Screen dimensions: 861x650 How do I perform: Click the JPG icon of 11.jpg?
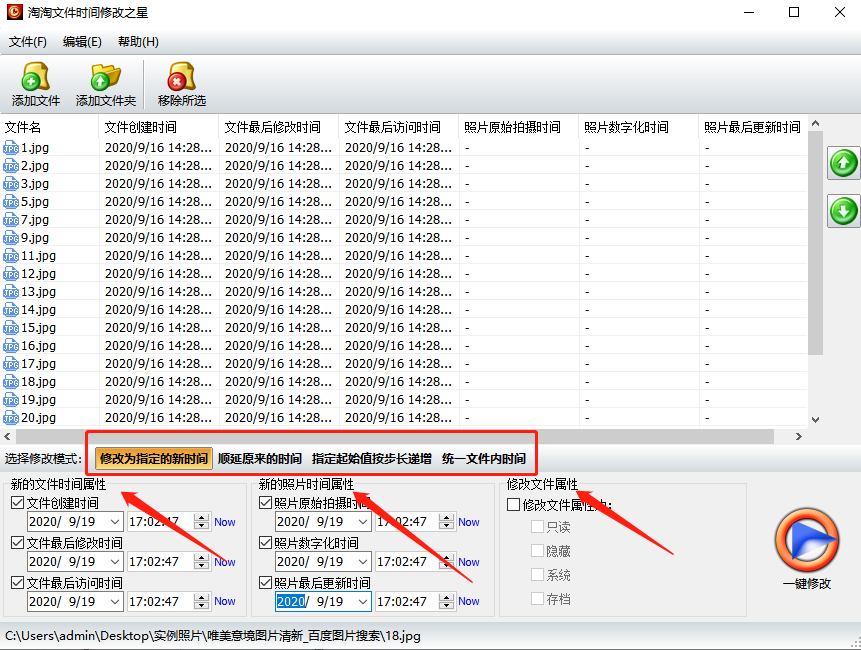point(11,256)
